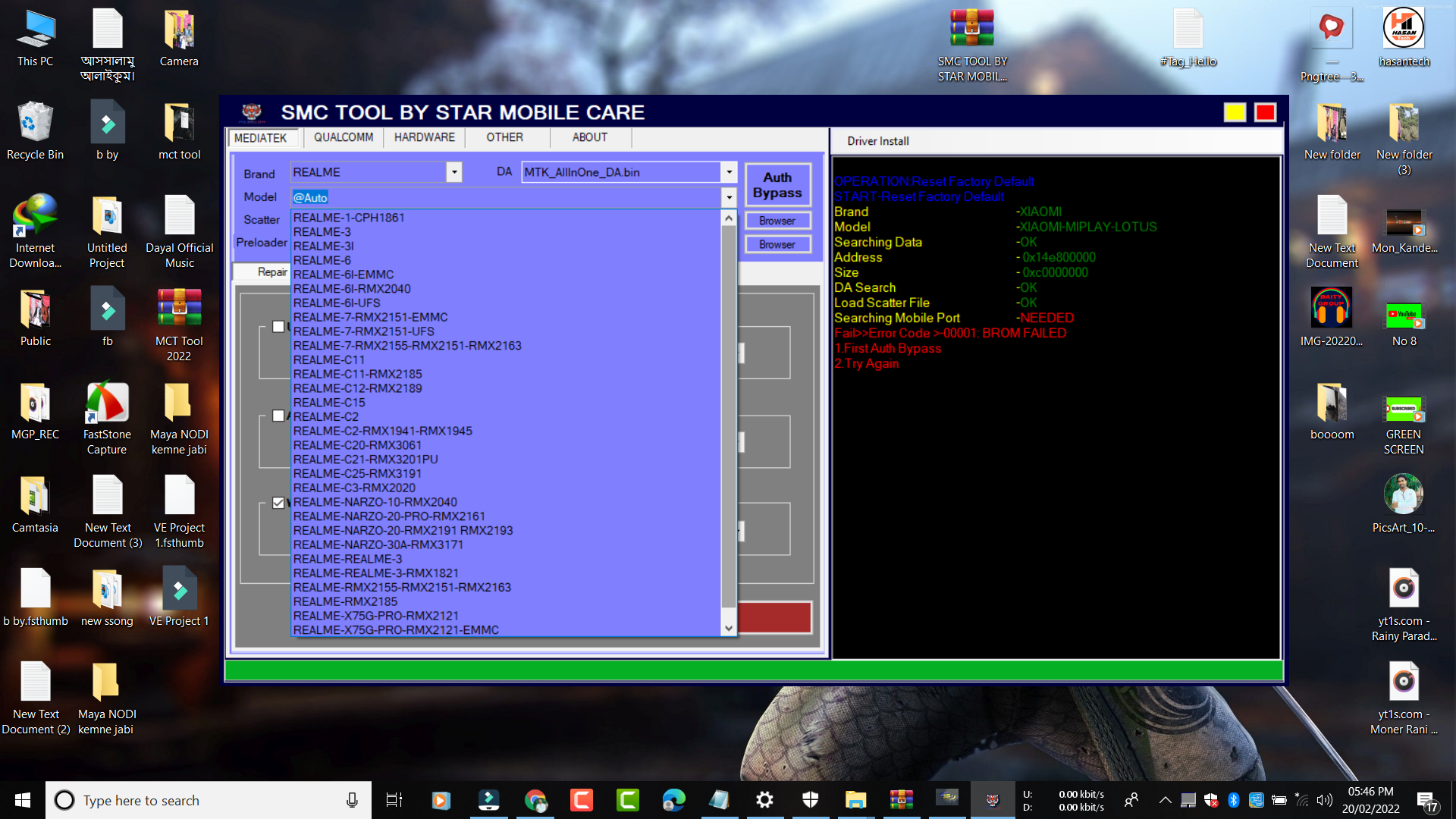This screenshot has height=819, width=1456.
Task: Click the yellow square in title bar
Action: pyautogui.click(x=1234, y=112)
